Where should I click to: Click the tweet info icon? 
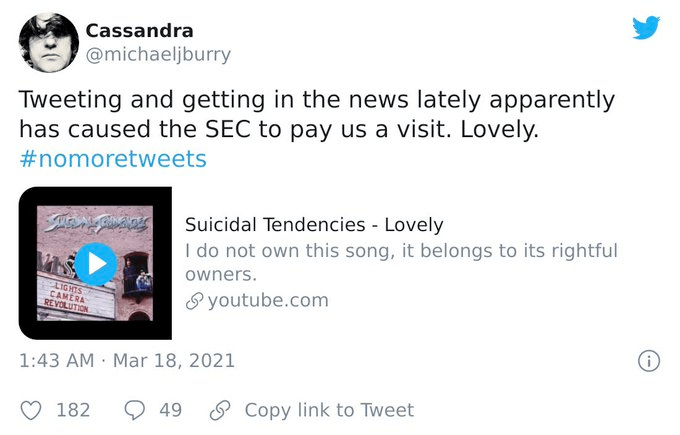coord(648,361)
